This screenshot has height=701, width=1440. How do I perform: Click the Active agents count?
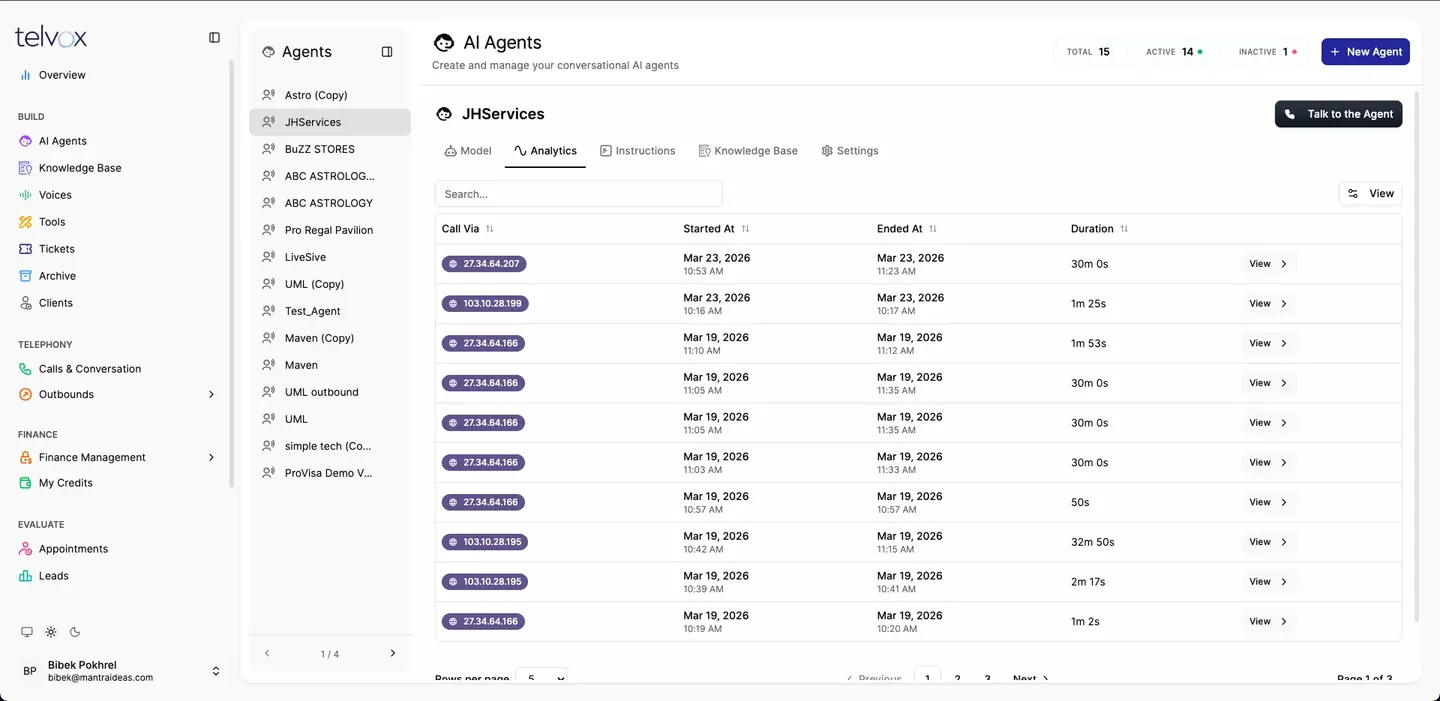(x=1175, y=52)
